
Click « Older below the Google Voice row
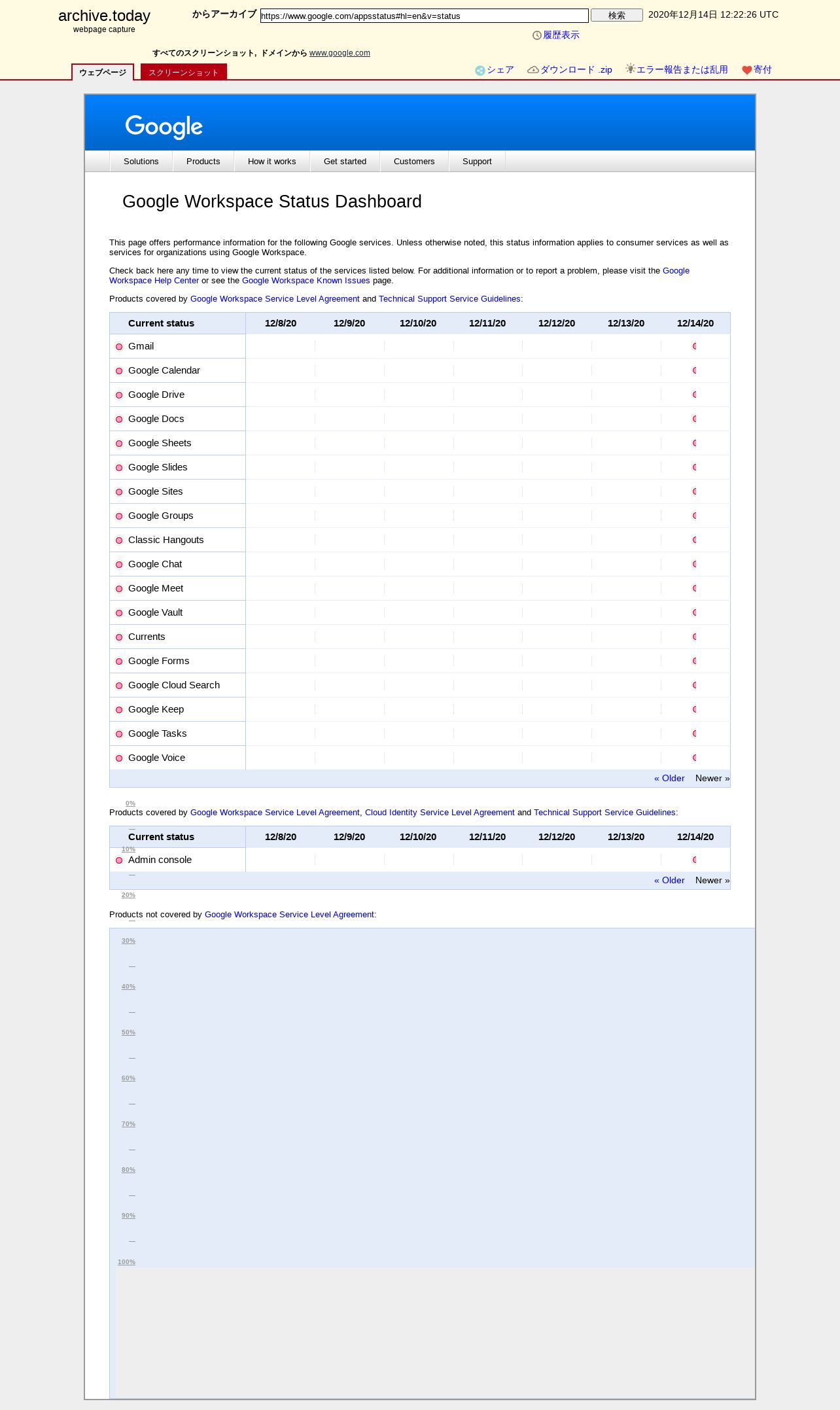(669, 779)
